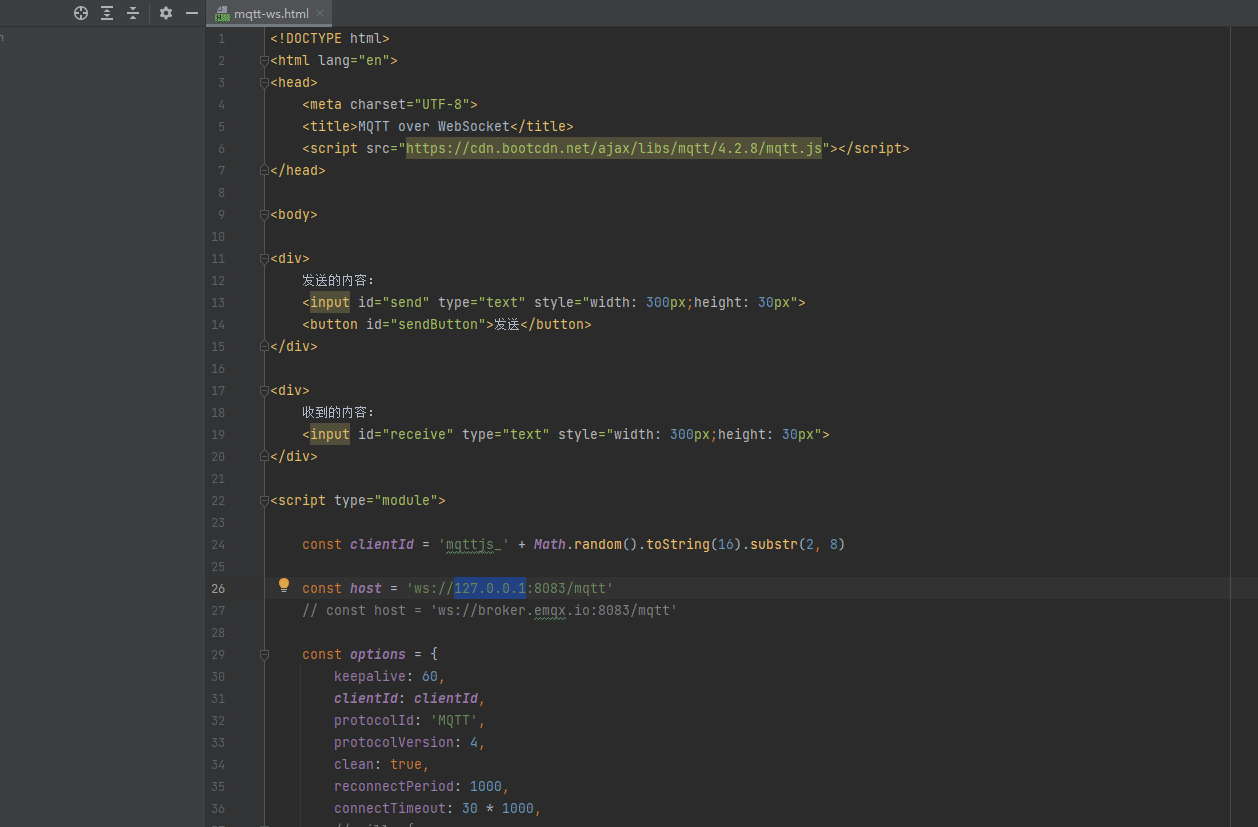Collapse the html tag fold at line 2
This screenshot has height=827, width=1258.
264,61
